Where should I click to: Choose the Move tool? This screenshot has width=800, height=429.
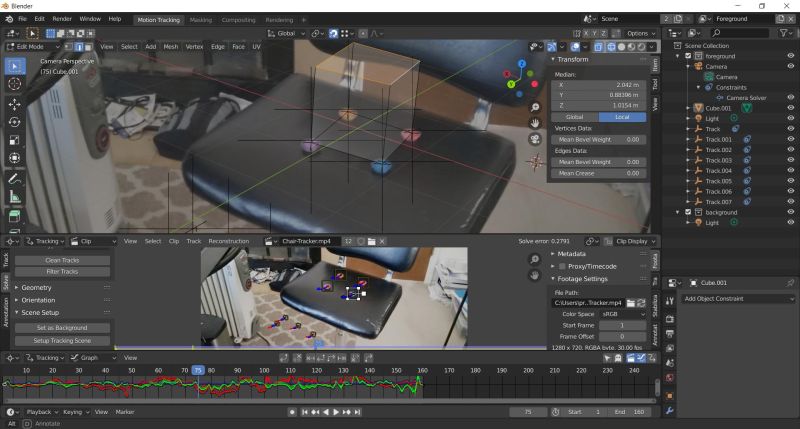(15, 104)
